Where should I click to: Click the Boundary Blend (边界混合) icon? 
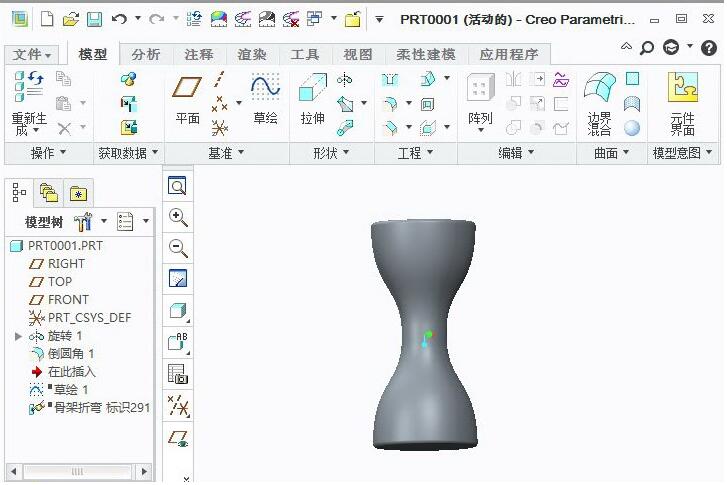599,103
